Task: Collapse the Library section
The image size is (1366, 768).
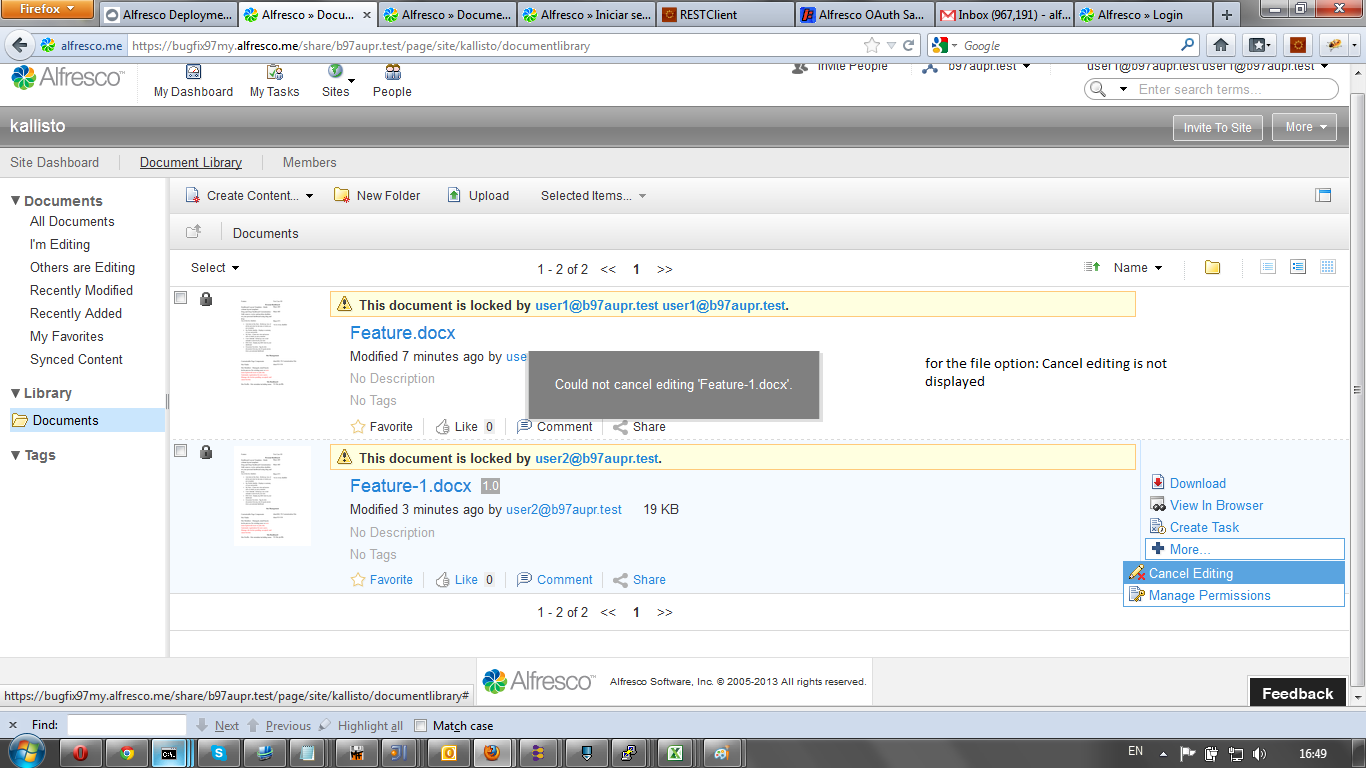Action: point(41,393)
